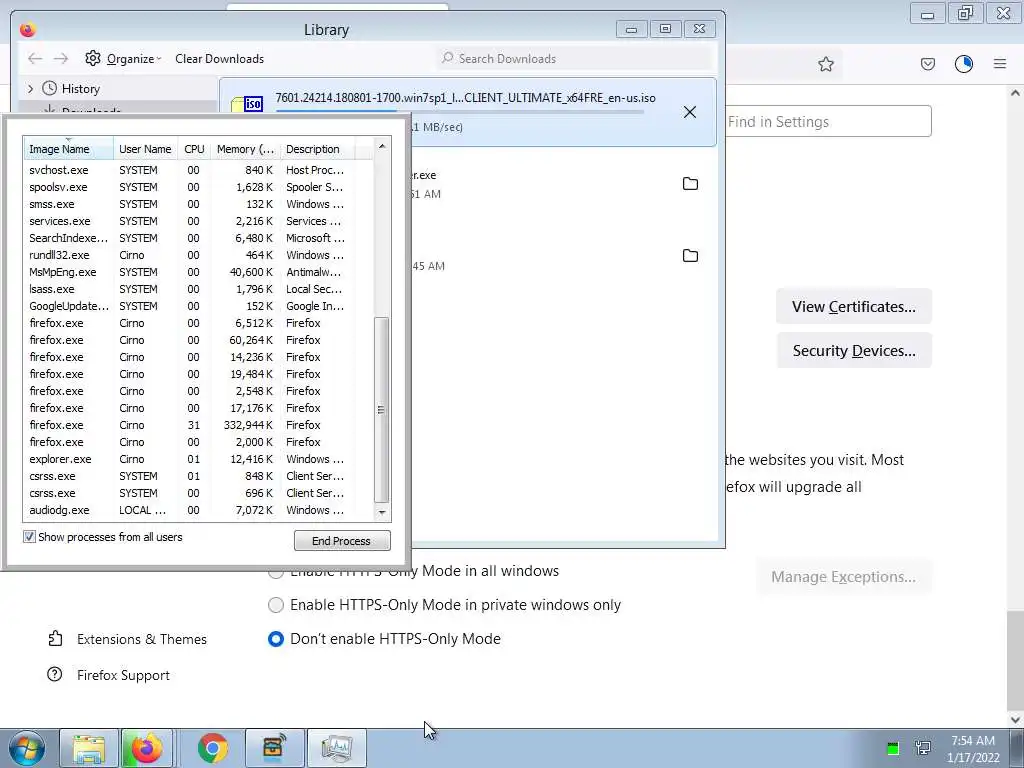The height and width of the screenshot is (768, 1024).
Task: Select HTTPS-Only Mode in private windows only
Action: point(276,605)
